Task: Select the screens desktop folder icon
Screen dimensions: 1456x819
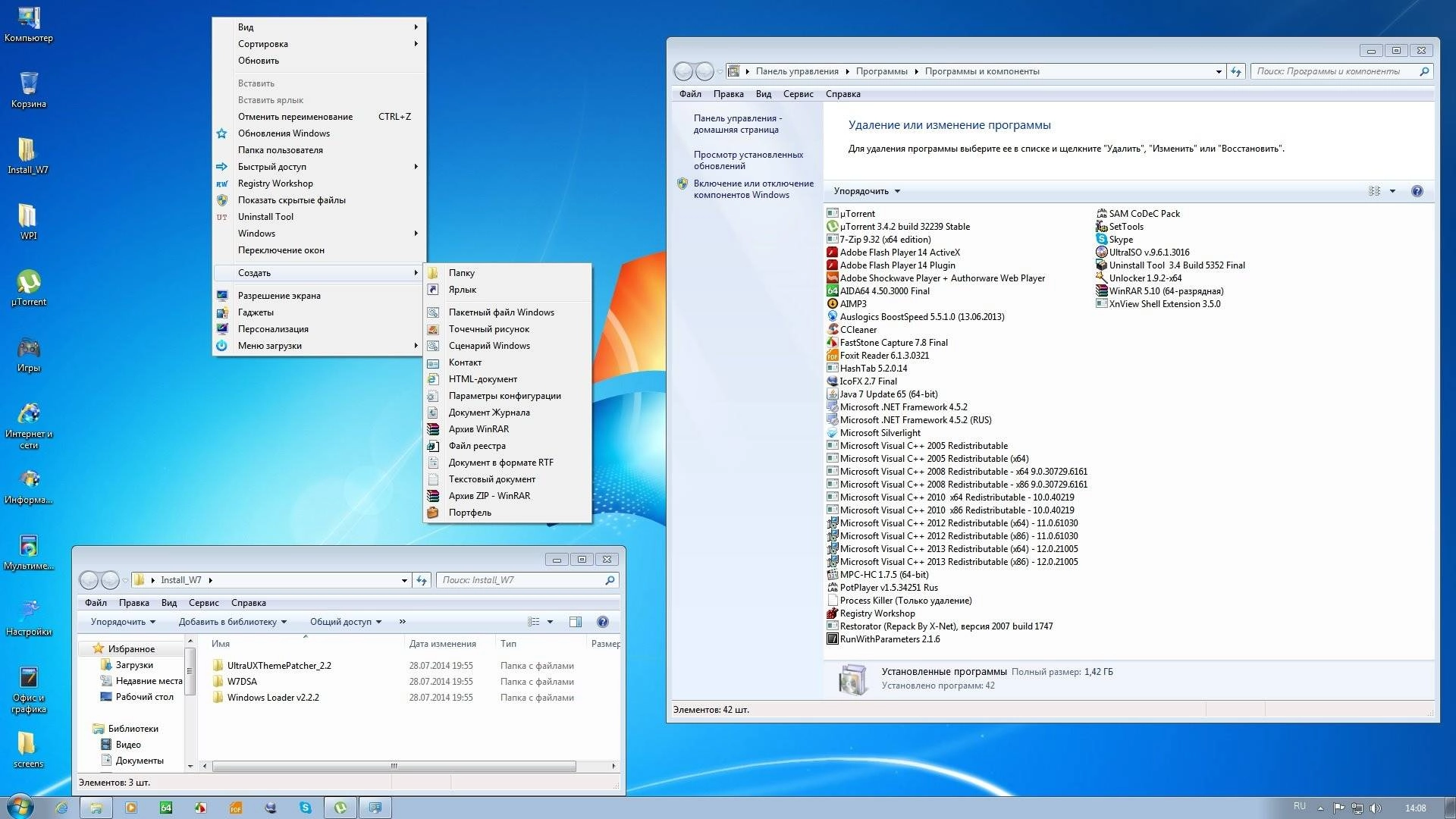Action: click(28, 749)
